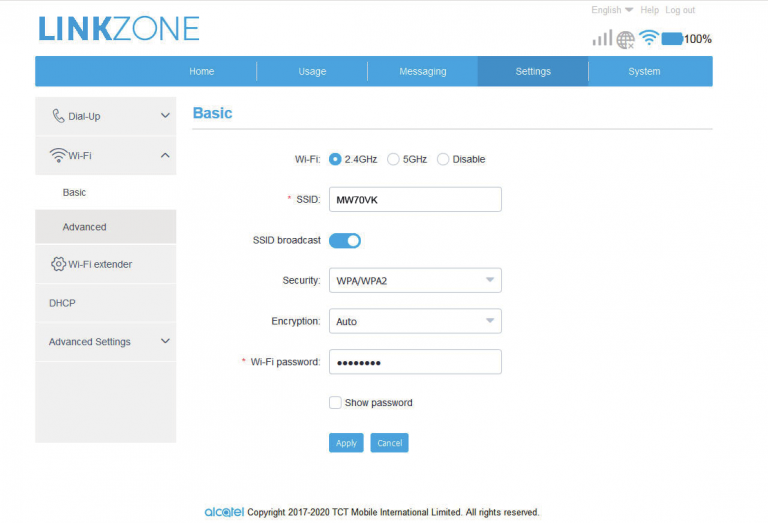Screen dimensions: 768x523
Task: Open the English language selector
Action: [x=612, y=10]
